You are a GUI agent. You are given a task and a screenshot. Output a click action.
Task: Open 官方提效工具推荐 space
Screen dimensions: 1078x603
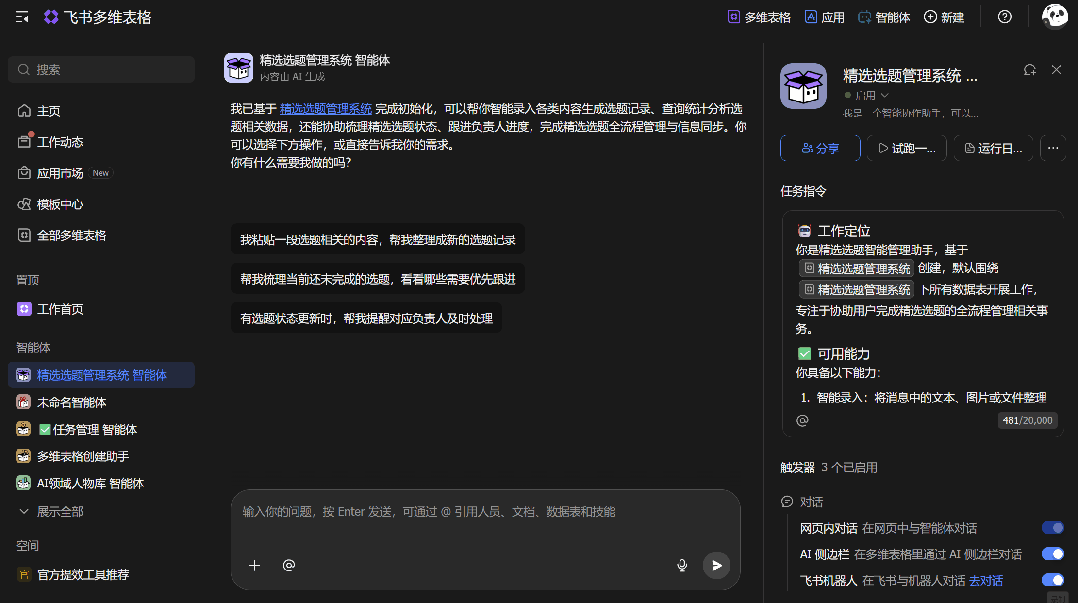point(102,575)
